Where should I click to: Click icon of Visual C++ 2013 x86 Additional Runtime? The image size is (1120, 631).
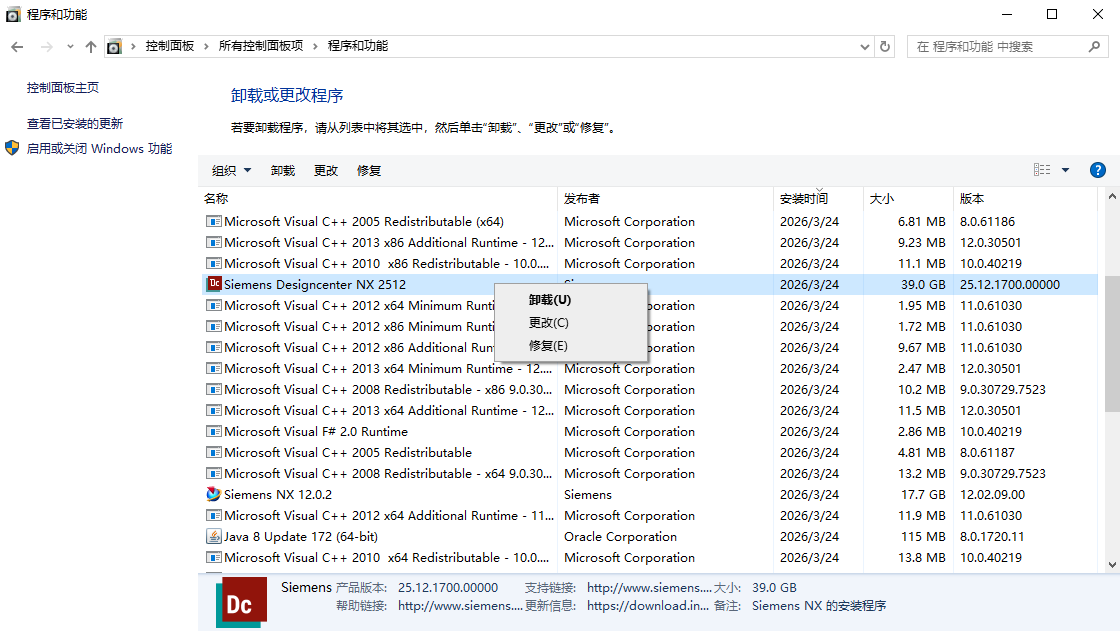pyautogui.click(x=214, y=242)
